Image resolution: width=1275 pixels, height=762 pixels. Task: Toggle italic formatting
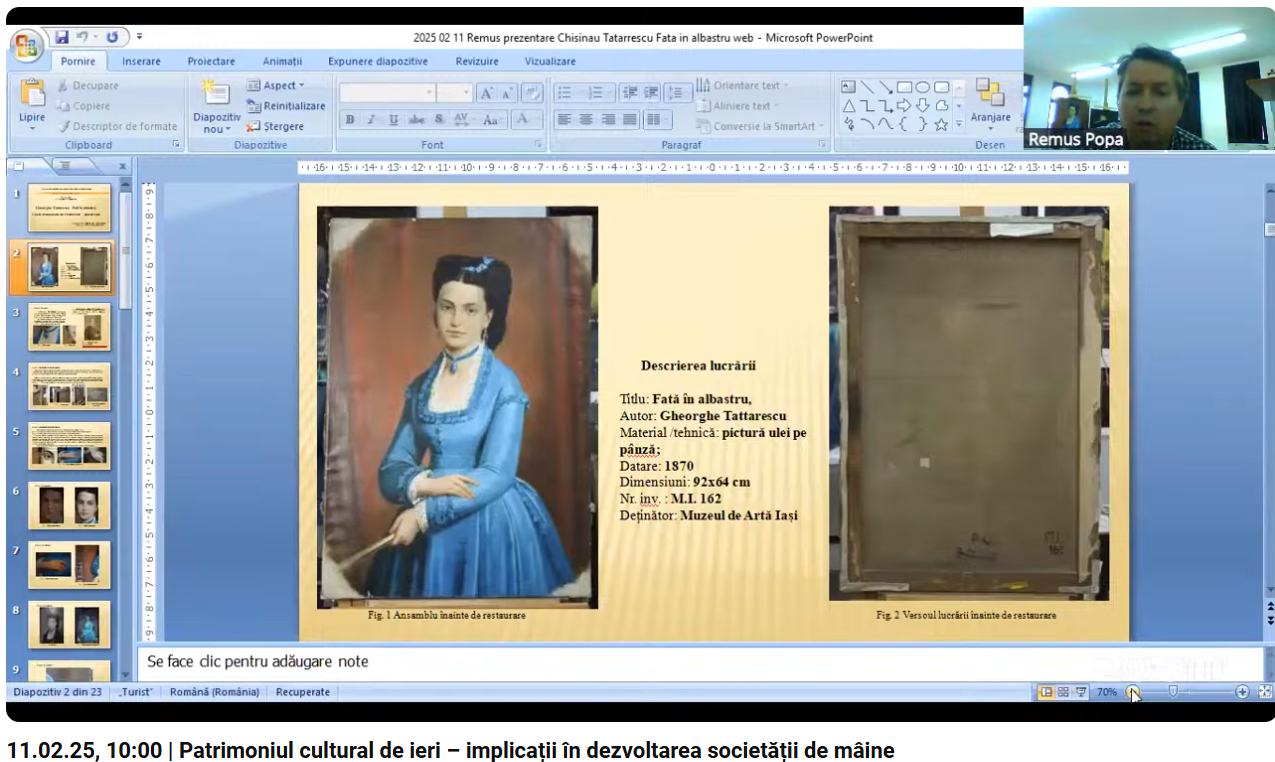371,120
